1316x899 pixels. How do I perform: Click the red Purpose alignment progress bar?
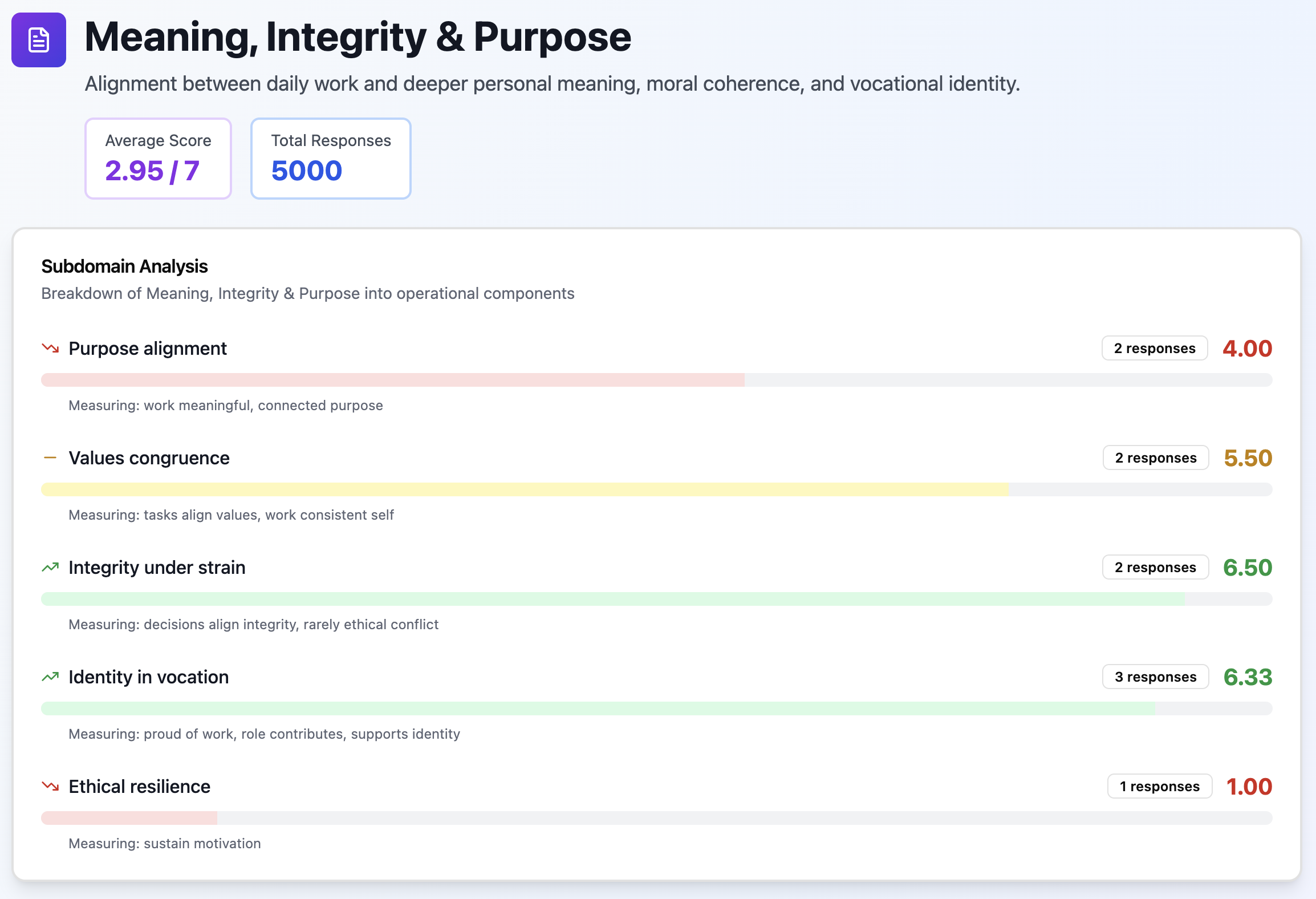pyautogui.click(x=392, y=380)
